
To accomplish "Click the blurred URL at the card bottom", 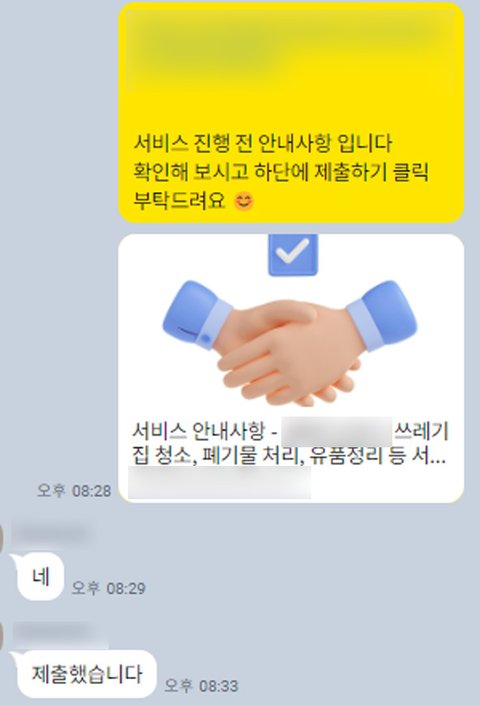I will coord(219,482).
